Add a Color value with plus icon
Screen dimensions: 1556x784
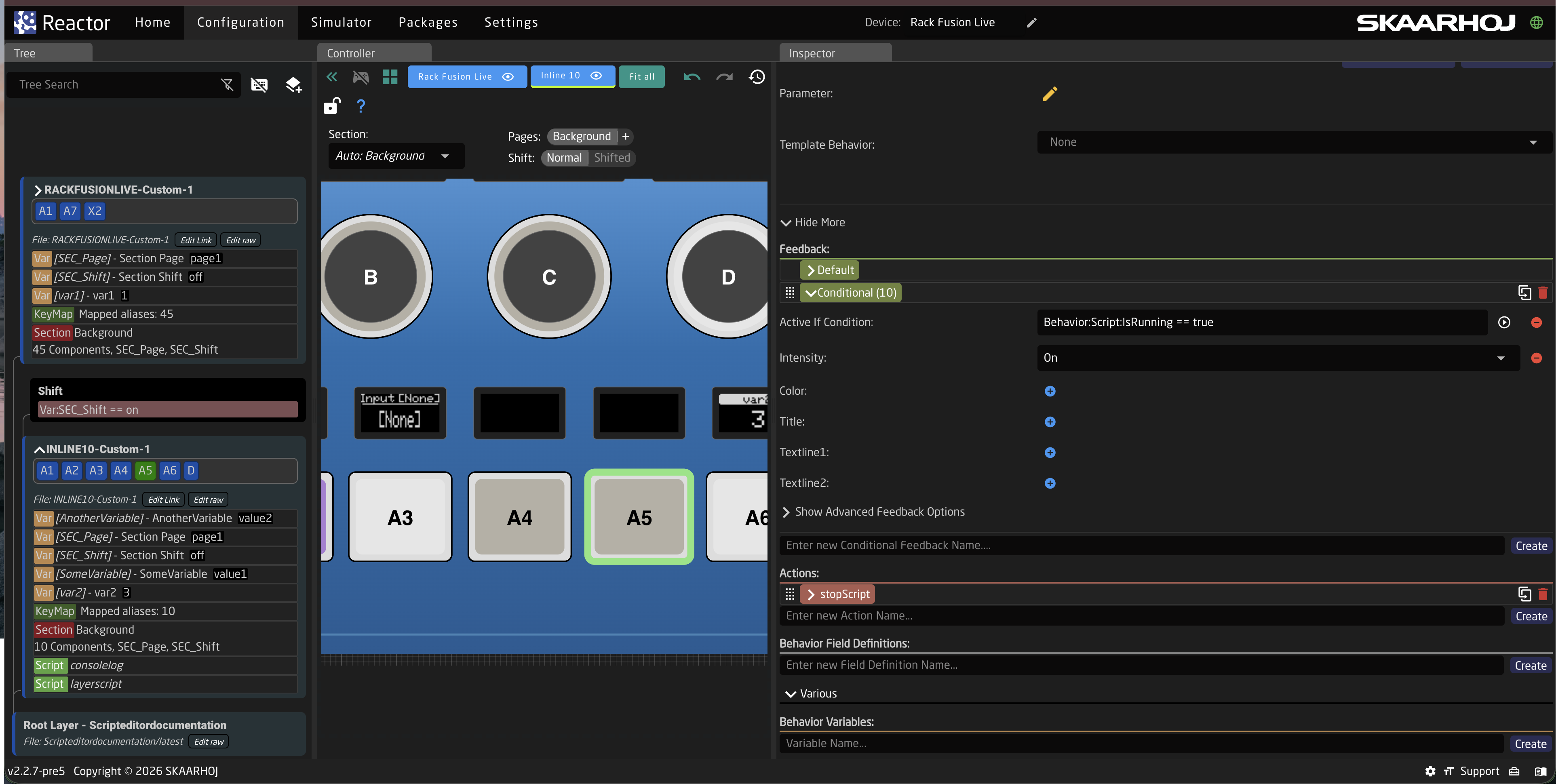tap(1050, 392)
